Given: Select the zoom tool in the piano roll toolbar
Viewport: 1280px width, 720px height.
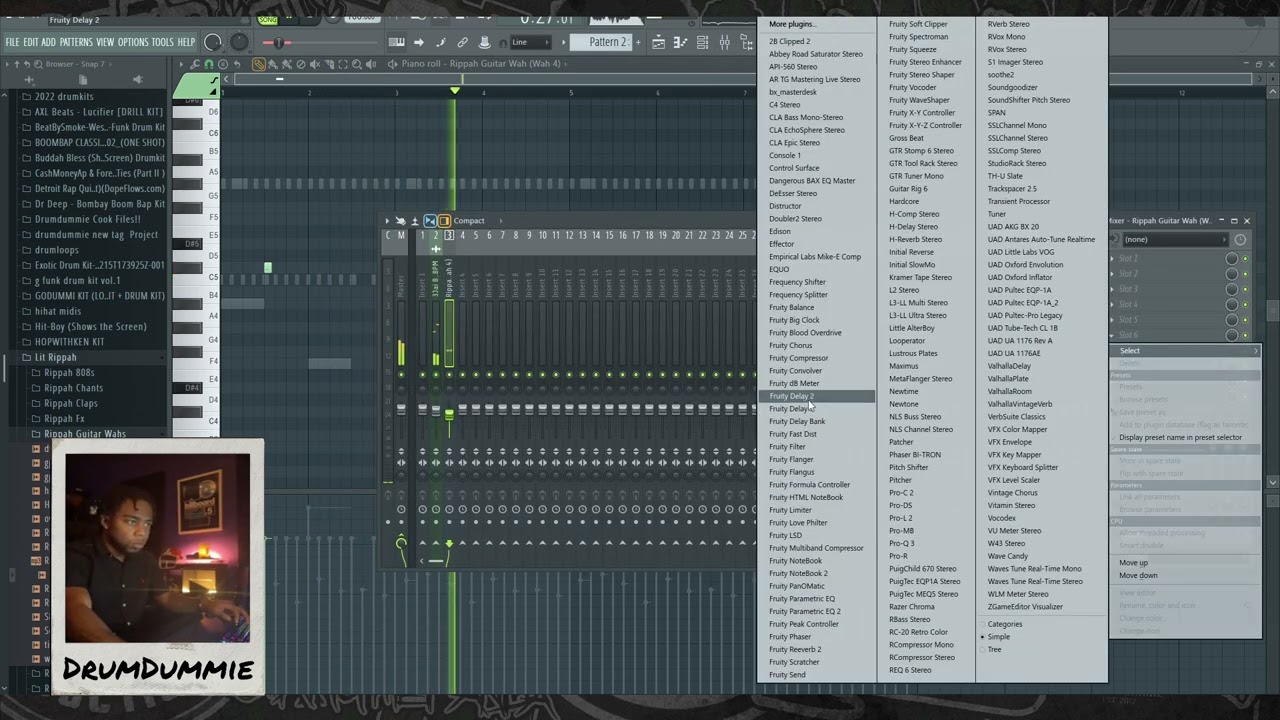Looking at the screenshot, I should point(356,63).
